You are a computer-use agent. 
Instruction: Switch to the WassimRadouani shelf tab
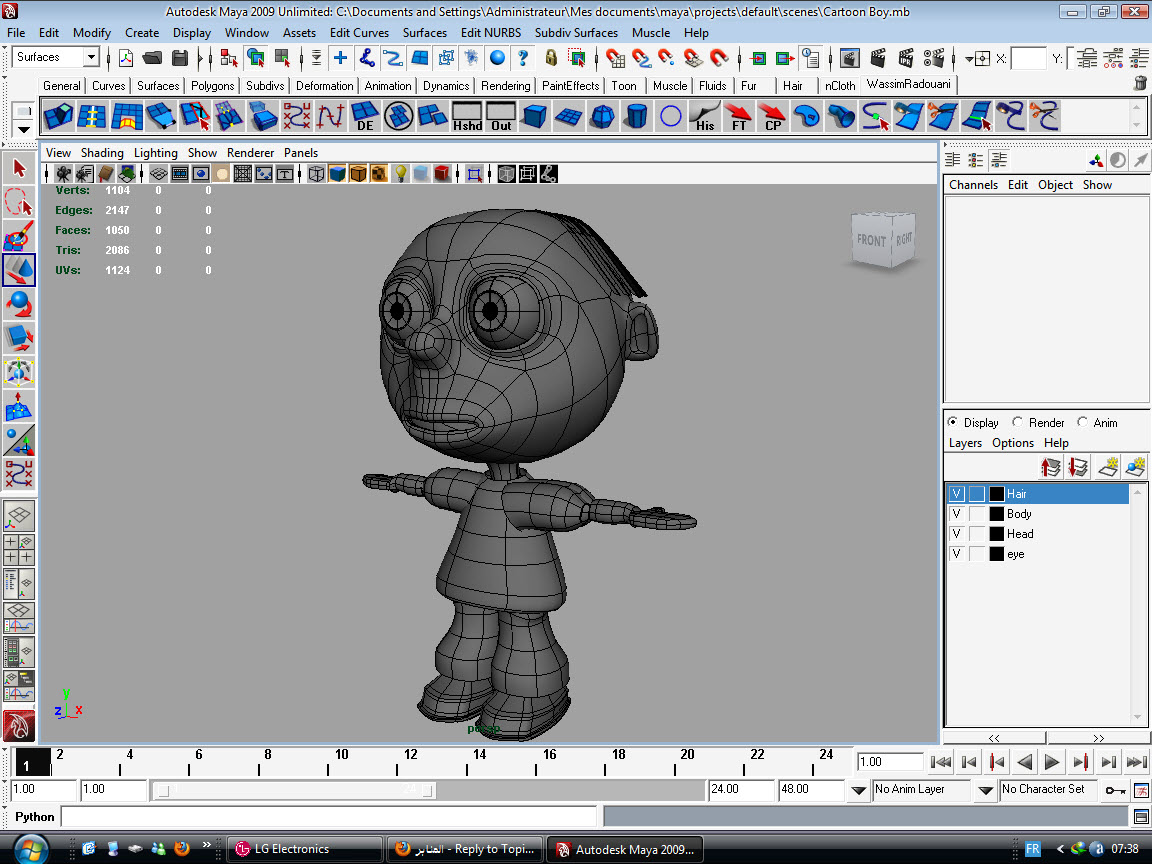coord(908,84)
